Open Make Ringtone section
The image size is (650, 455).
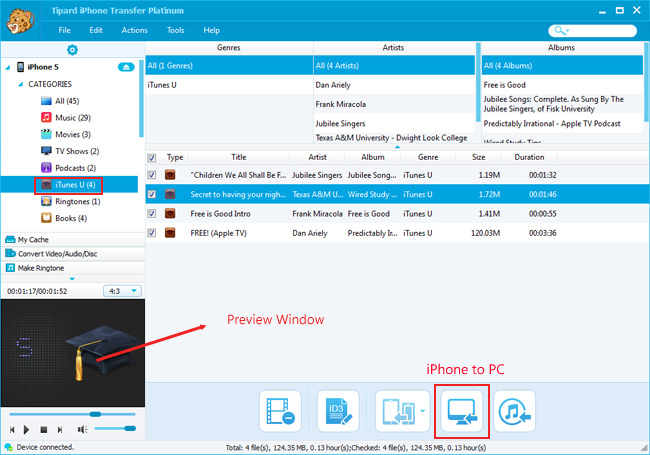point(73,268)
